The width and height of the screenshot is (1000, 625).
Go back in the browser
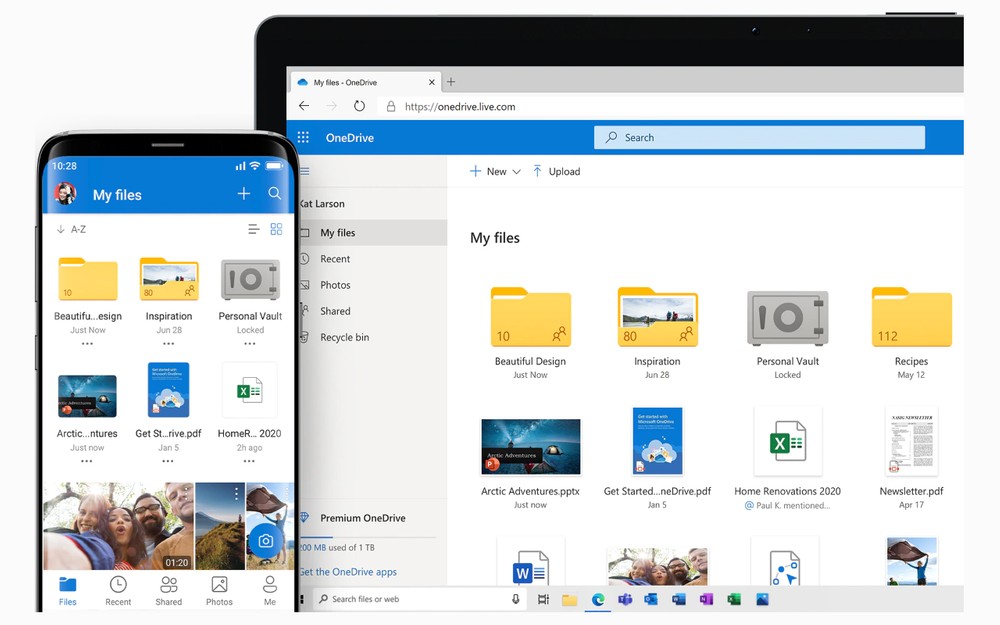[x=304, y=106]
